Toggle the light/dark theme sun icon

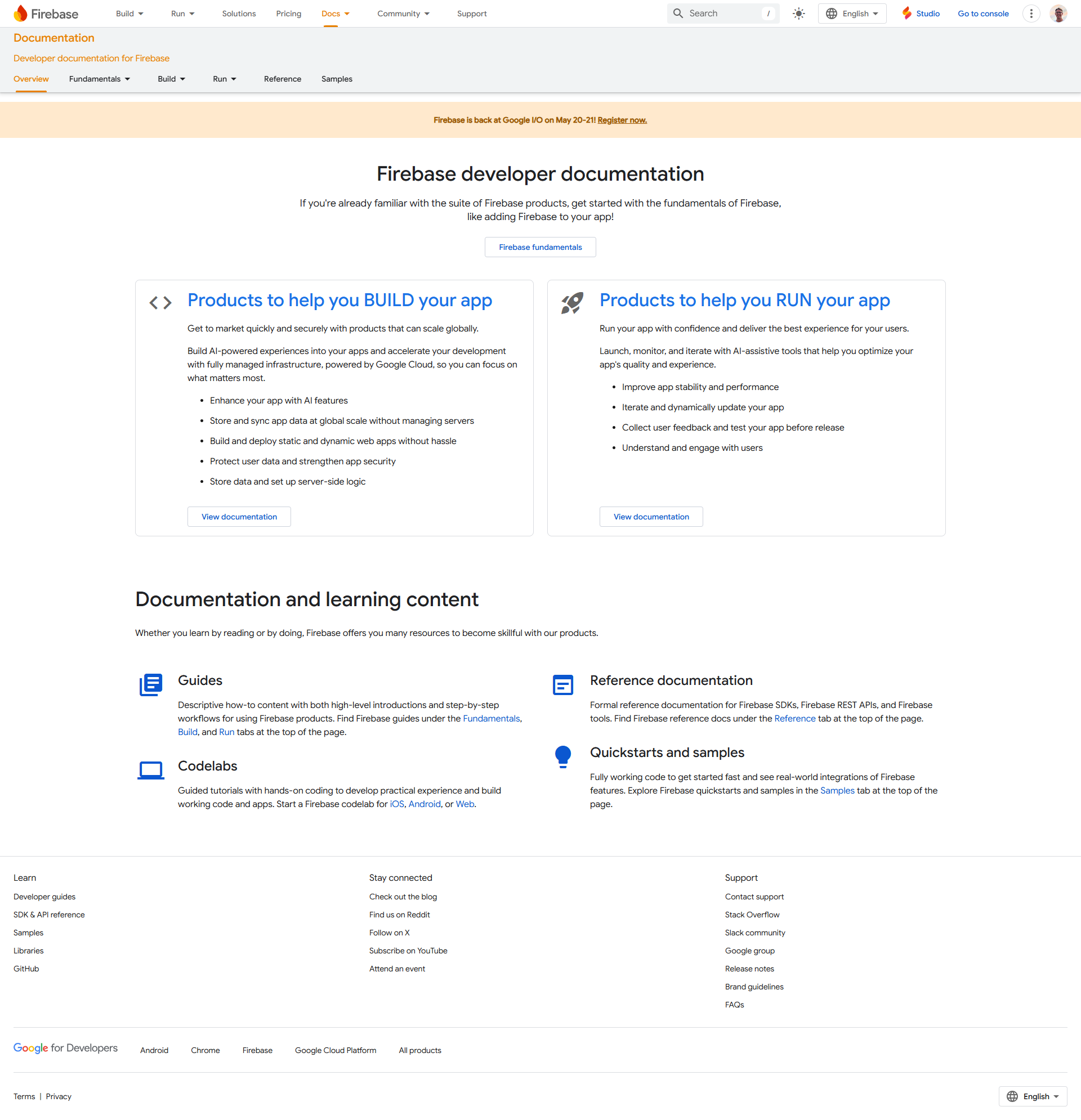click(x=798, y=14)
